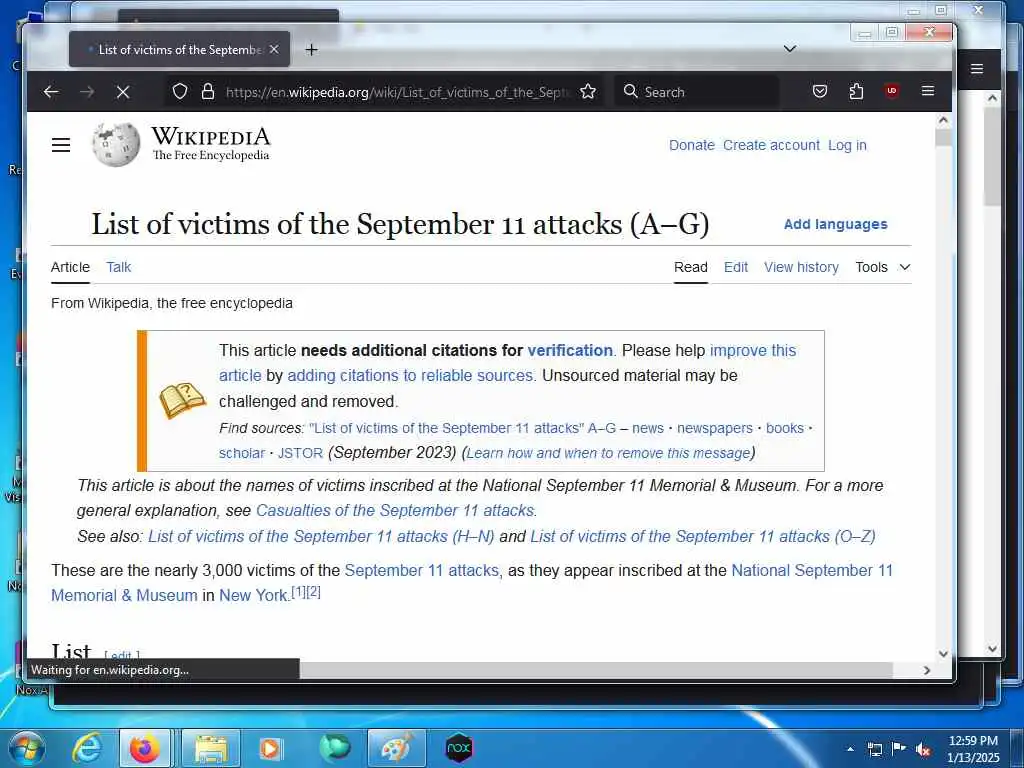The width and height of the screenshot is (1024, 768).
Task: Click the URL address bar
Action: [397, 92]
